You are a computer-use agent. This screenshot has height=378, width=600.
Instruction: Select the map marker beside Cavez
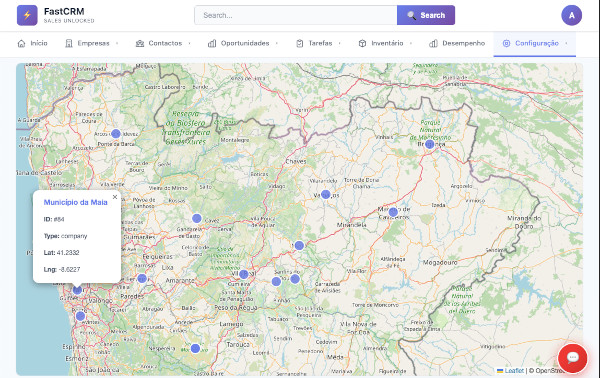click(x=197, y=218)
